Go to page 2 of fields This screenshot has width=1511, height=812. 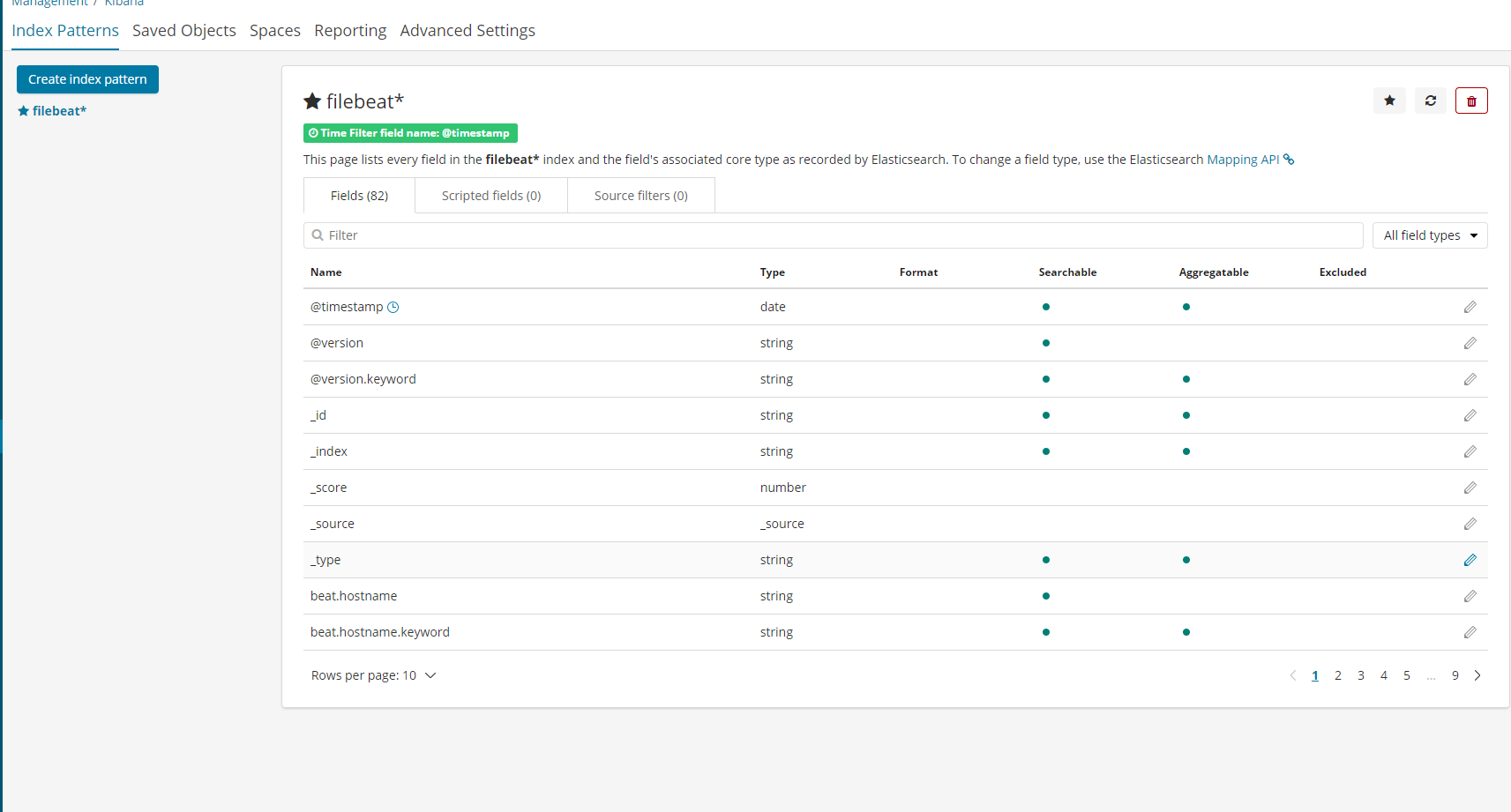click(x=1338, y=675)
